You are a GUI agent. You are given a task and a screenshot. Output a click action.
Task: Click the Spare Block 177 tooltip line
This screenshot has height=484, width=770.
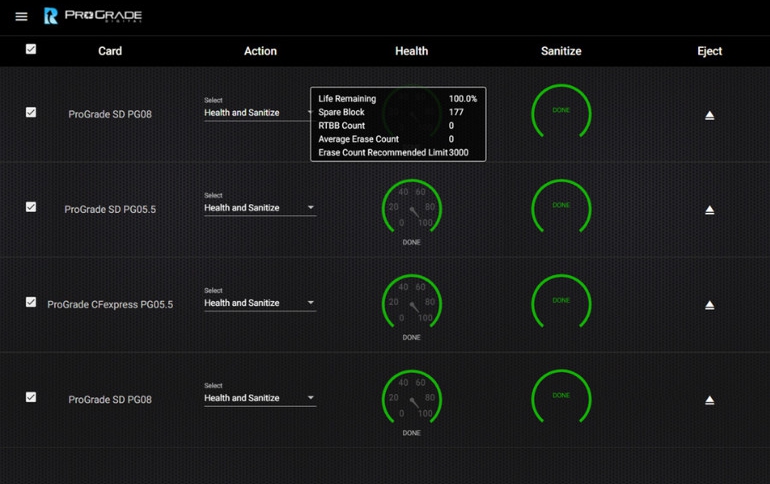pos(391,112)
